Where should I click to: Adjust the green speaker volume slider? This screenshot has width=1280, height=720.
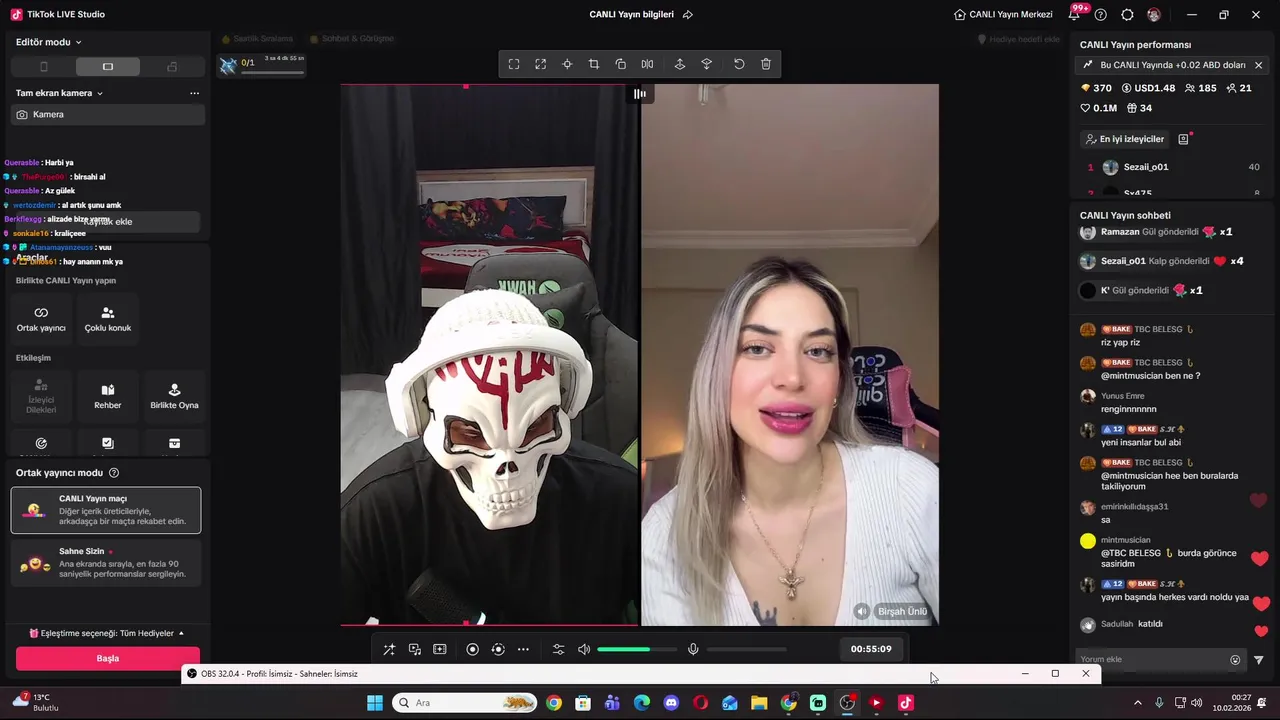pyautogui.click(x=637, y=649)
